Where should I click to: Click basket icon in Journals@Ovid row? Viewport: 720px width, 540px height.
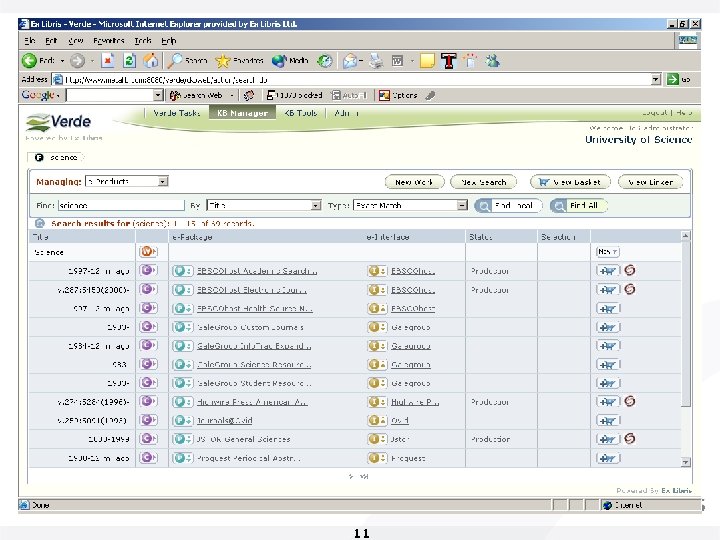tap(608, 420)
